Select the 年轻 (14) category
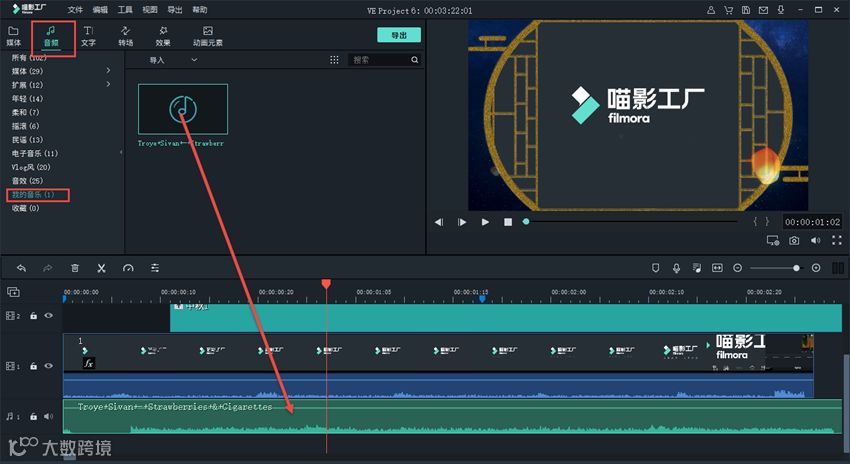Screen dimensions: 850x464 coord(27,99)
